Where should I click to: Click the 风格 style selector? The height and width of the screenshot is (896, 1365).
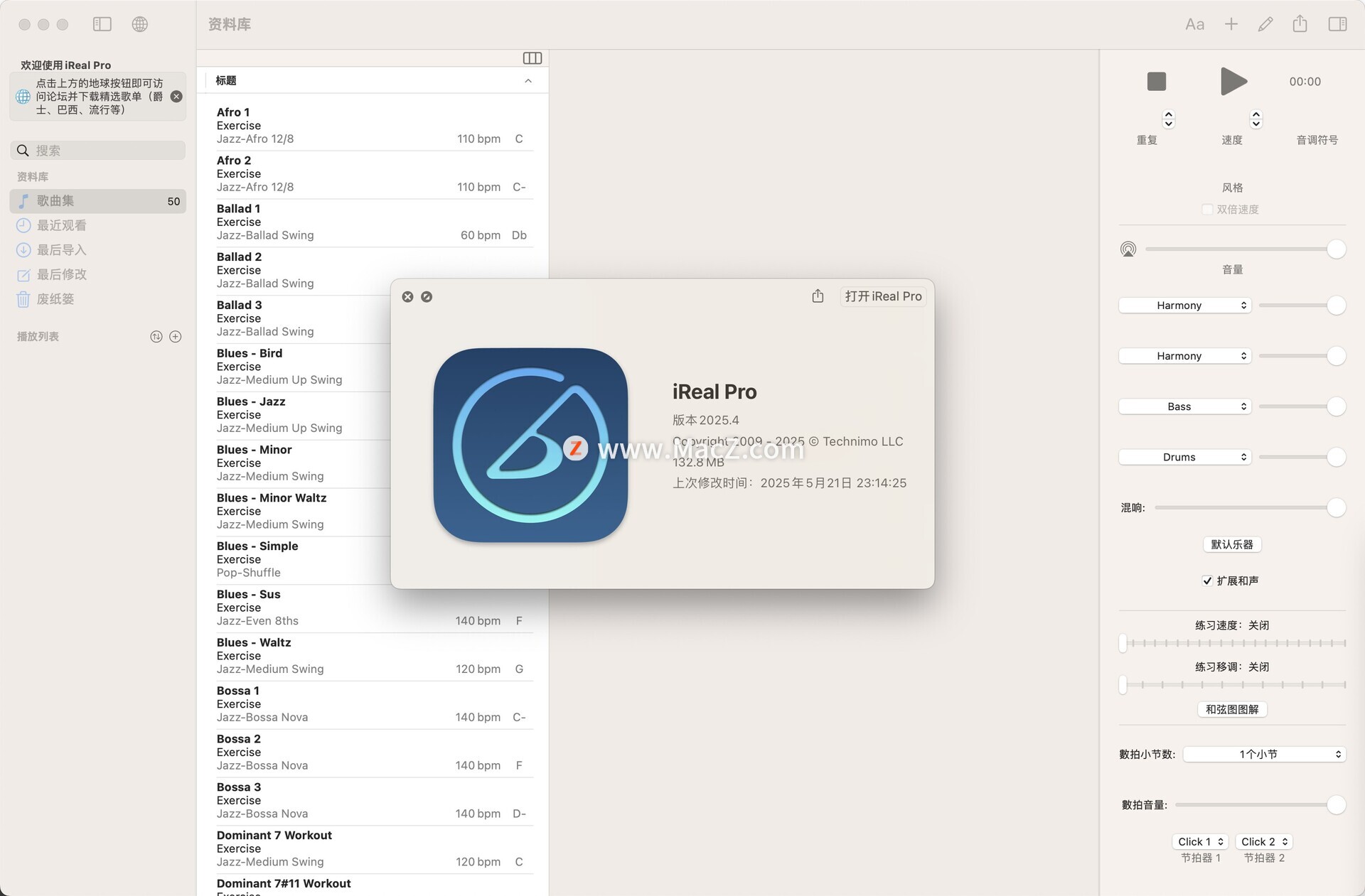tap(1232, 188)
